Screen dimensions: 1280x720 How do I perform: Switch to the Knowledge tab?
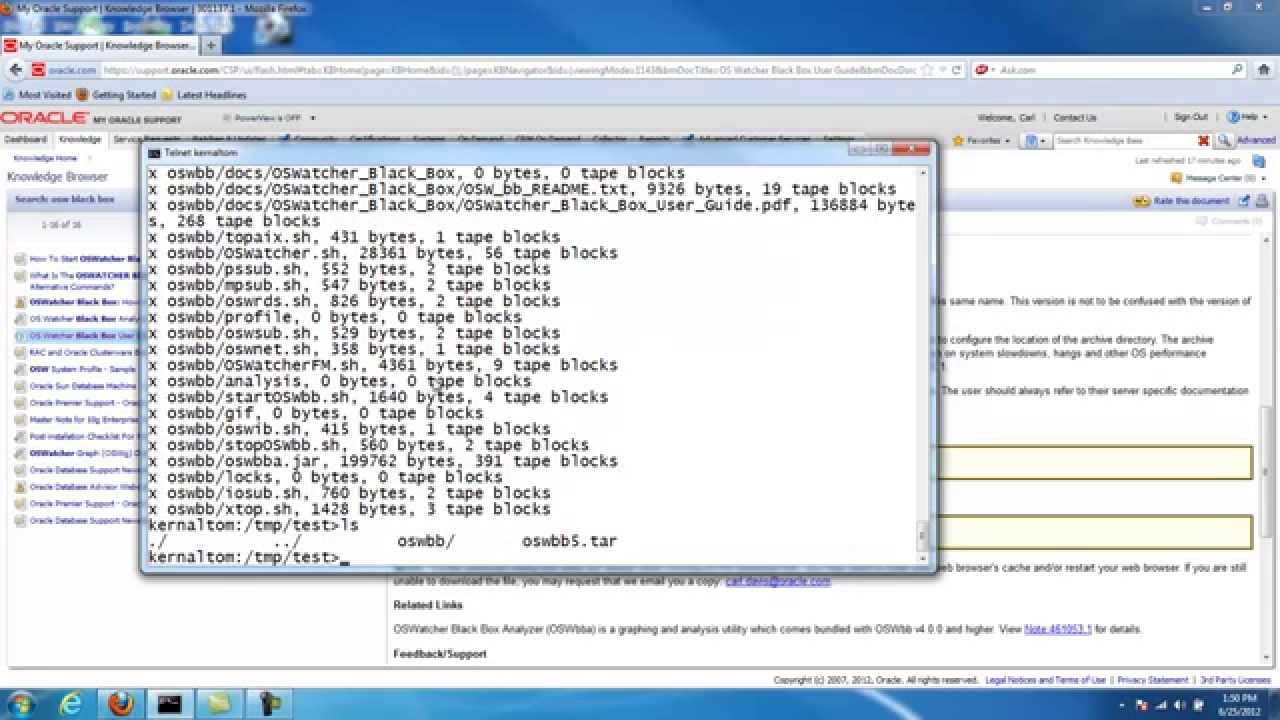click(79, 140)
